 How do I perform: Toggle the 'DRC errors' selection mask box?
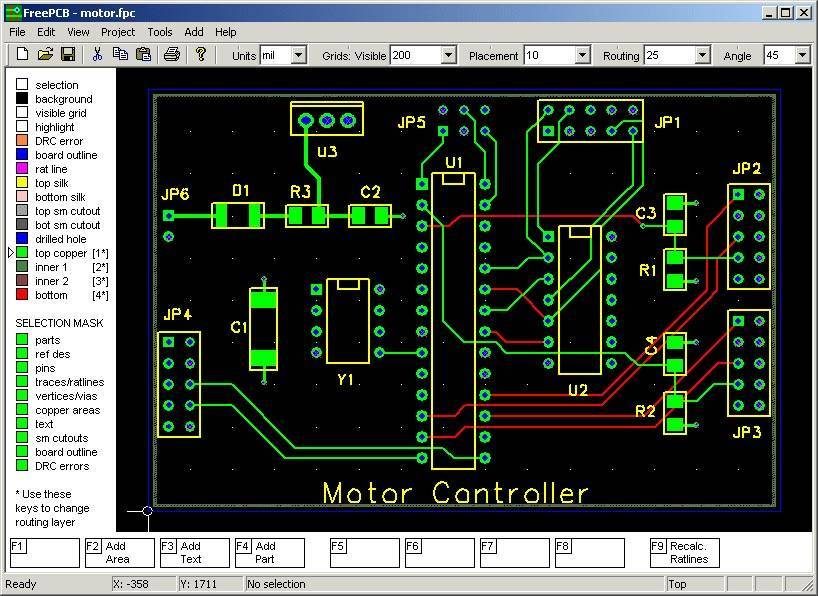(22, 466)
